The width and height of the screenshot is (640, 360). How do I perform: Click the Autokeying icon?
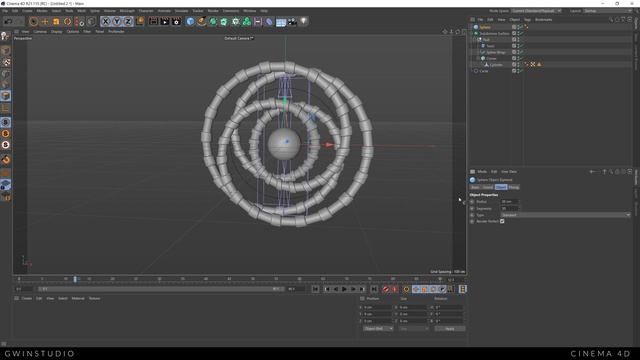[x=395, y=289]
